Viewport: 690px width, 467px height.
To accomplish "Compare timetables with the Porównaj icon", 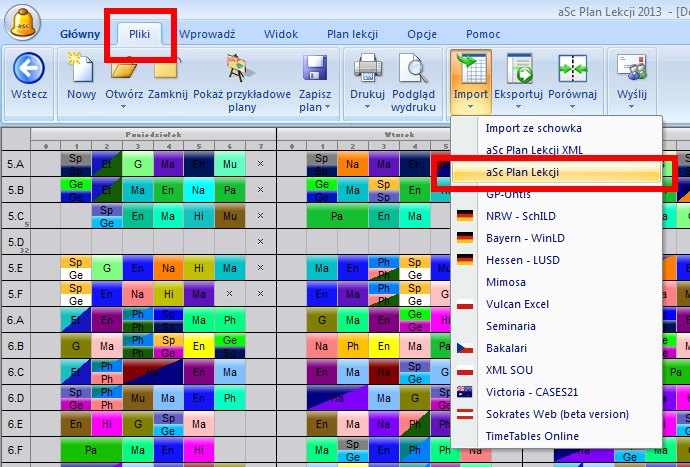I will pyautogui.click(x=573, y=68).
